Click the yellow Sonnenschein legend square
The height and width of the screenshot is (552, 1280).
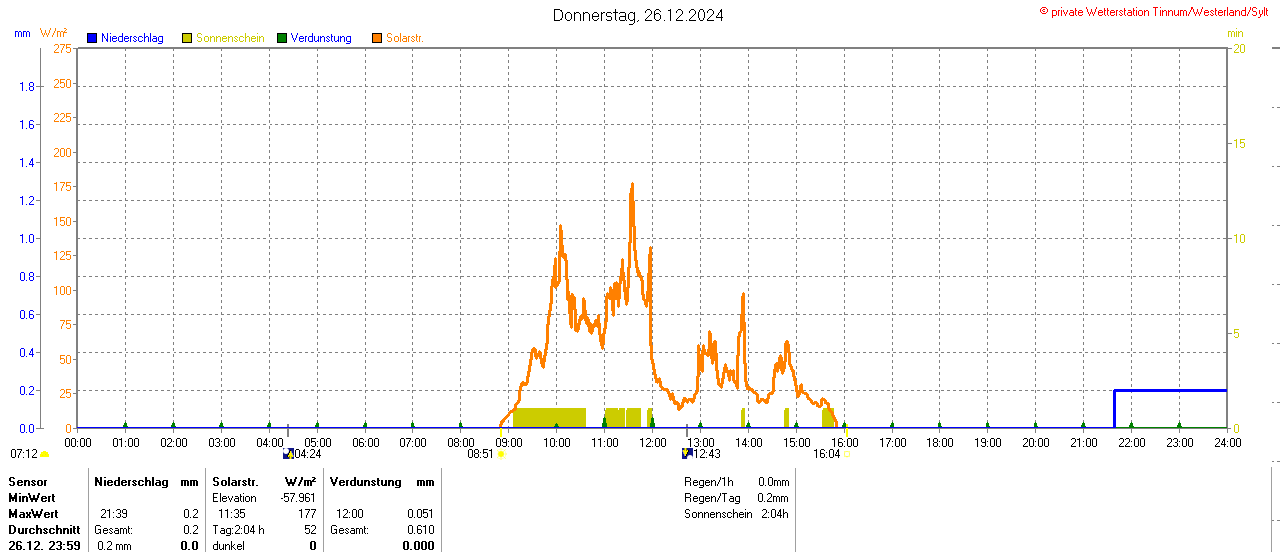[187, 38]
